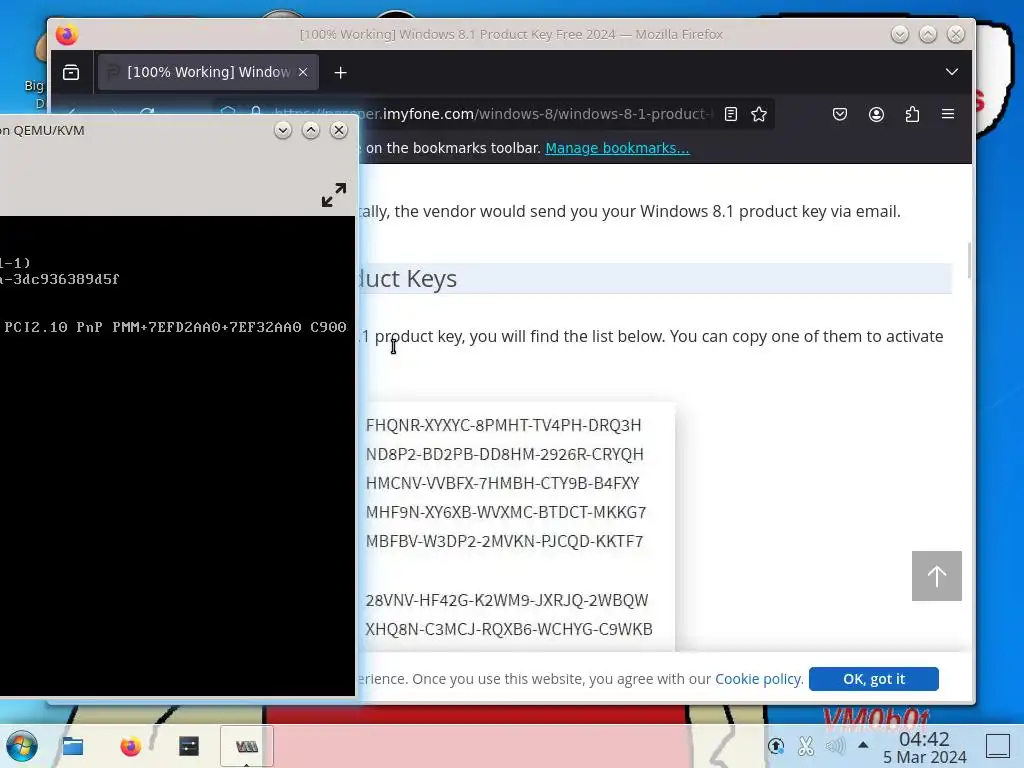Click key MBFBV-W3DP2-2MVKN-PJCQD-KKTF7
This screenshot has width=1024, height=768.
coord(504,541)
